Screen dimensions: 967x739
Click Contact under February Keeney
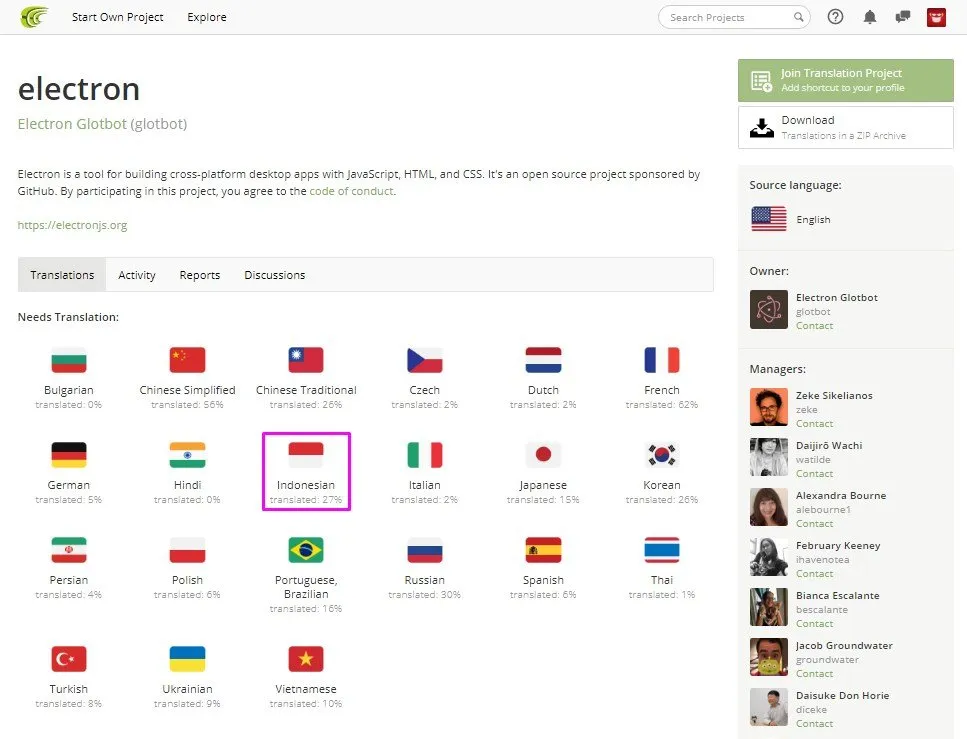(814, 574)
